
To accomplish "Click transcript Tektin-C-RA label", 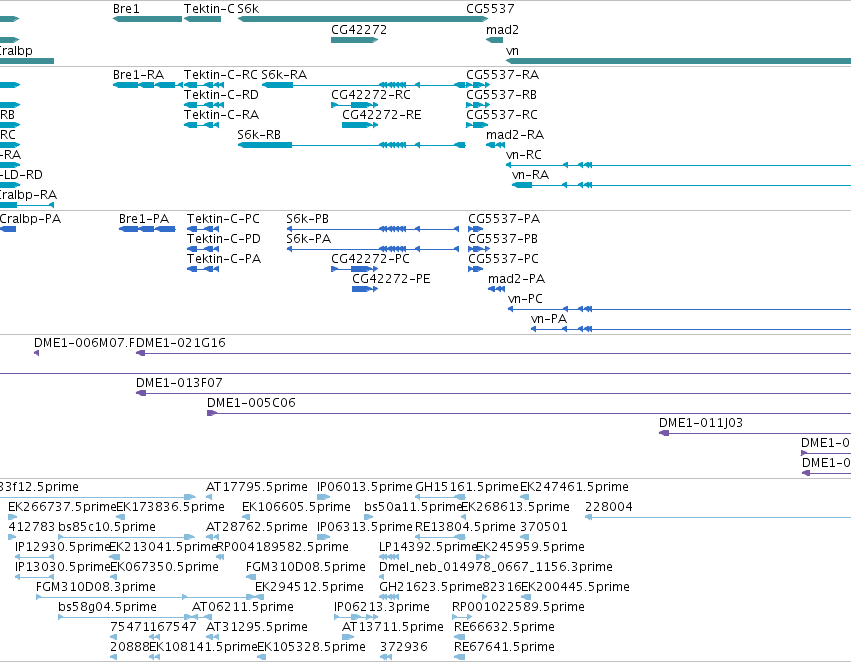I will (x=221, y=115).
